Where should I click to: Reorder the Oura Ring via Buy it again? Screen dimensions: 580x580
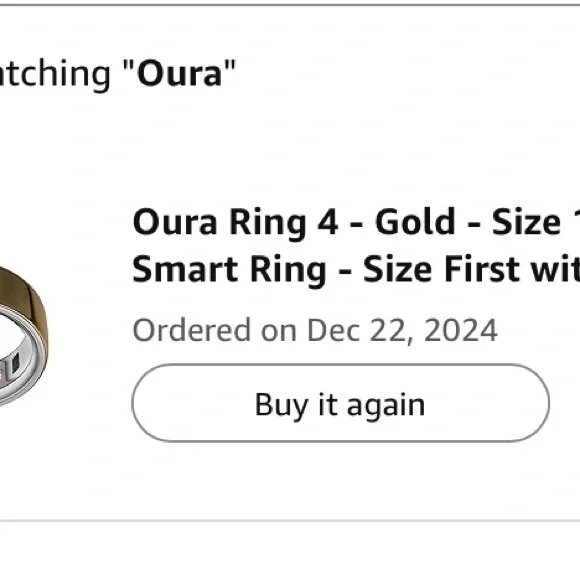pos(340,403)
